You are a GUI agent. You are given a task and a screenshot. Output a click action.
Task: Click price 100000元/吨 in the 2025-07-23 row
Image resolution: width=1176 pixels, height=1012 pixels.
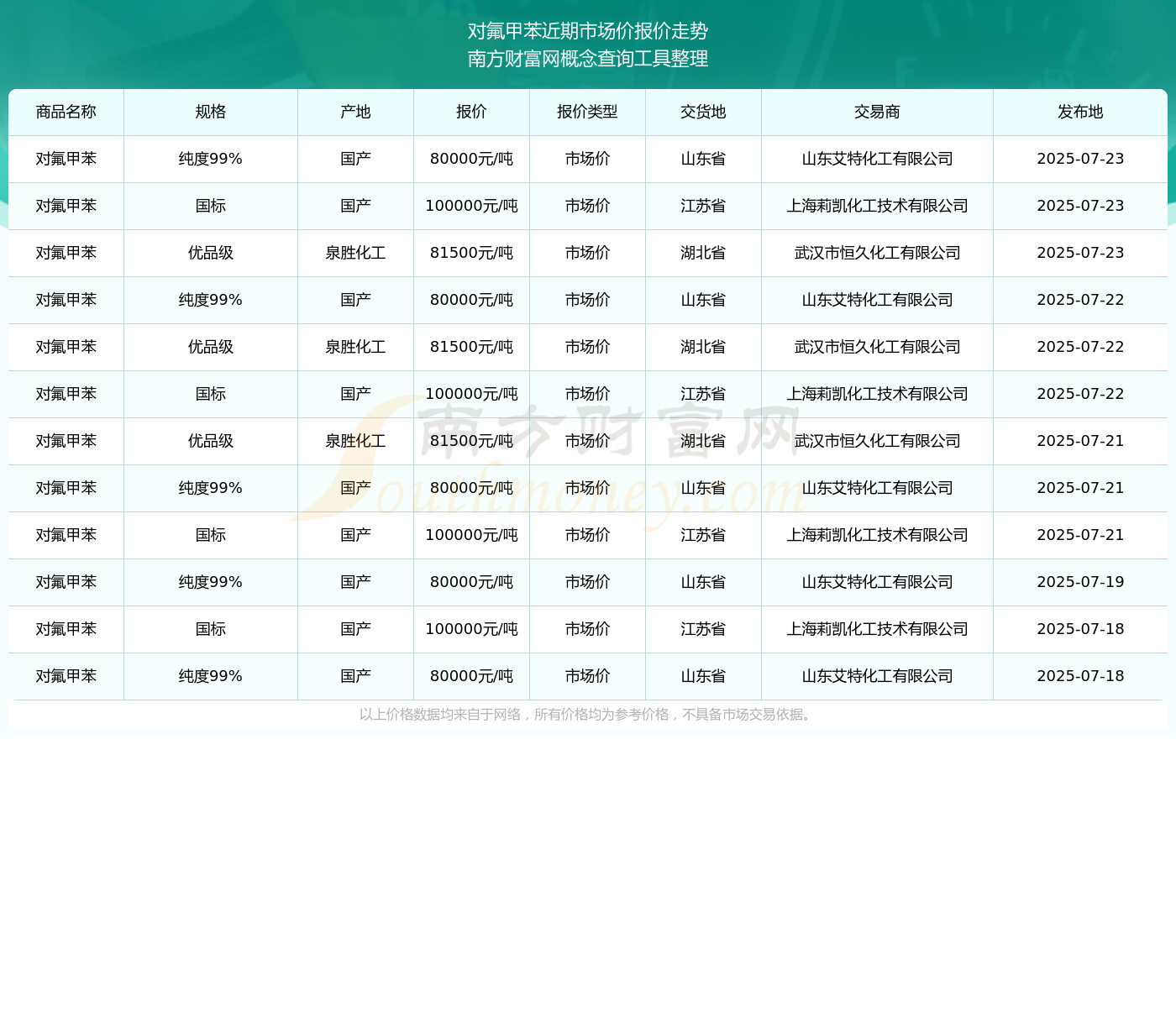[471, 206]
